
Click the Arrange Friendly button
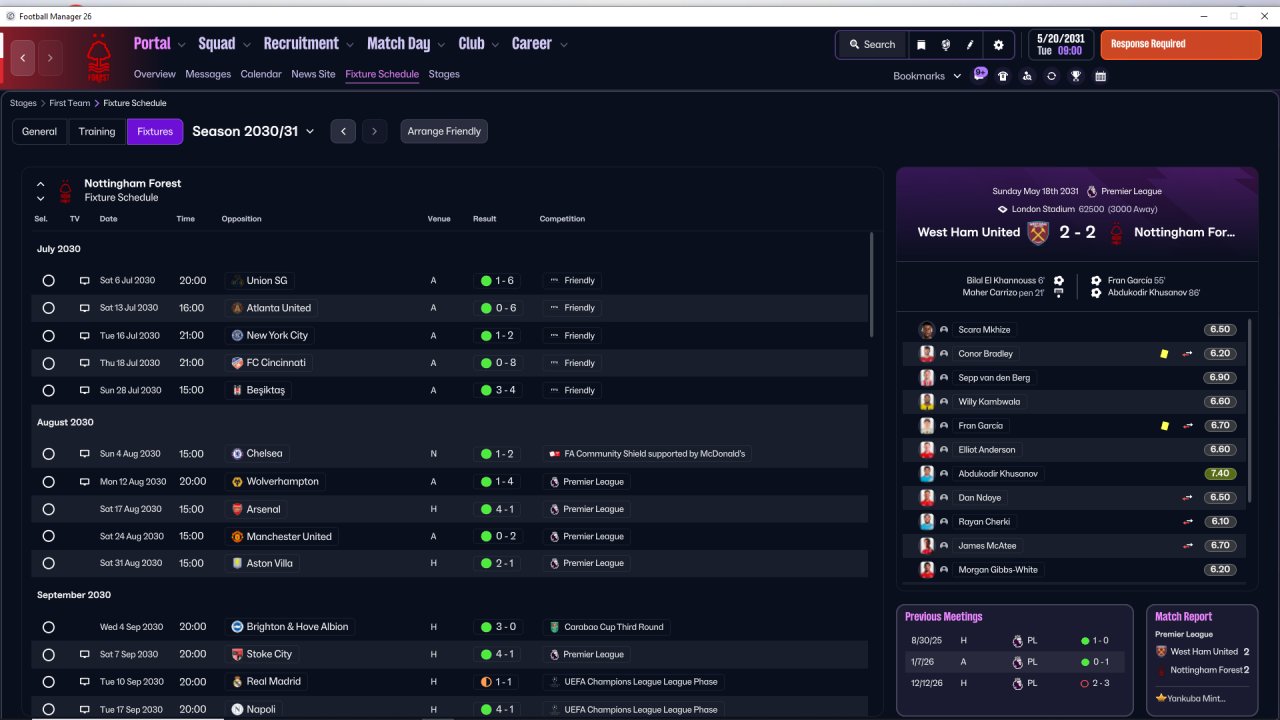click(444, 131)
